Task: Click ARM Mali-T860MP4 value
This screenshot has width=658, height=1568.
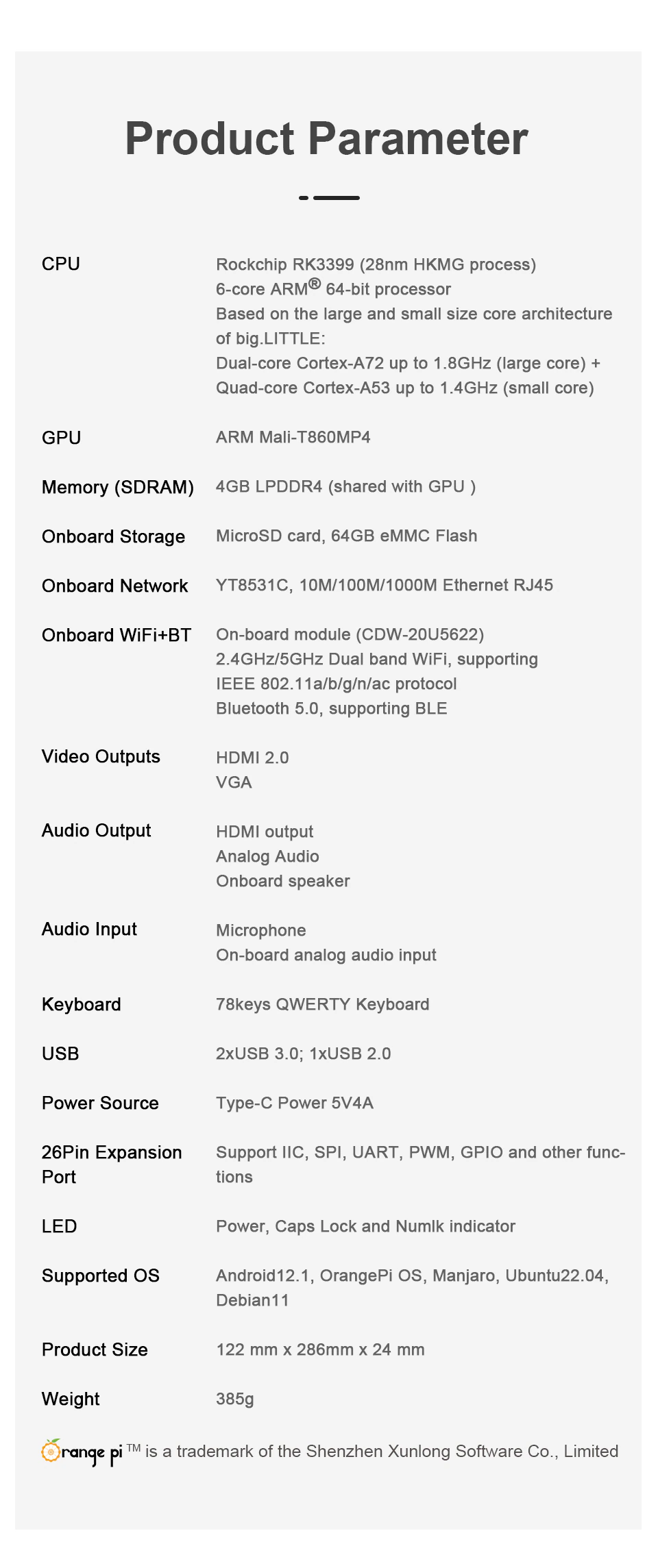Action: coord(293,437)
